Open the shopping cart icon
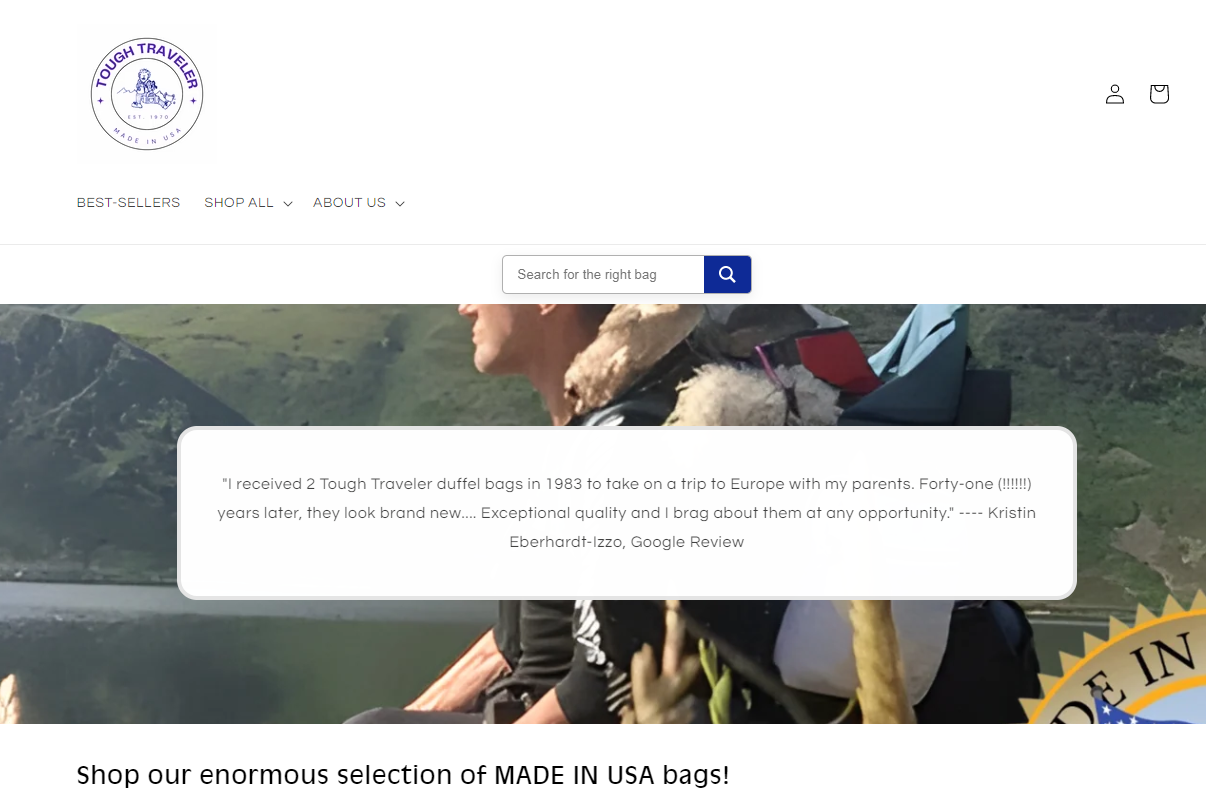The image size is (1206, 799). point(1159,94)
